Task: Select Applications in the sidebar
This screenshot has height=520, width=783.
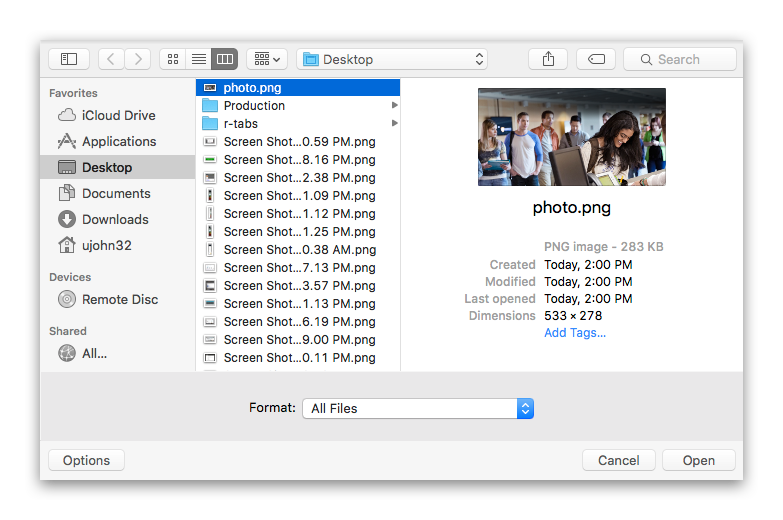Action: pyautogui.click(x=118, y=141)
